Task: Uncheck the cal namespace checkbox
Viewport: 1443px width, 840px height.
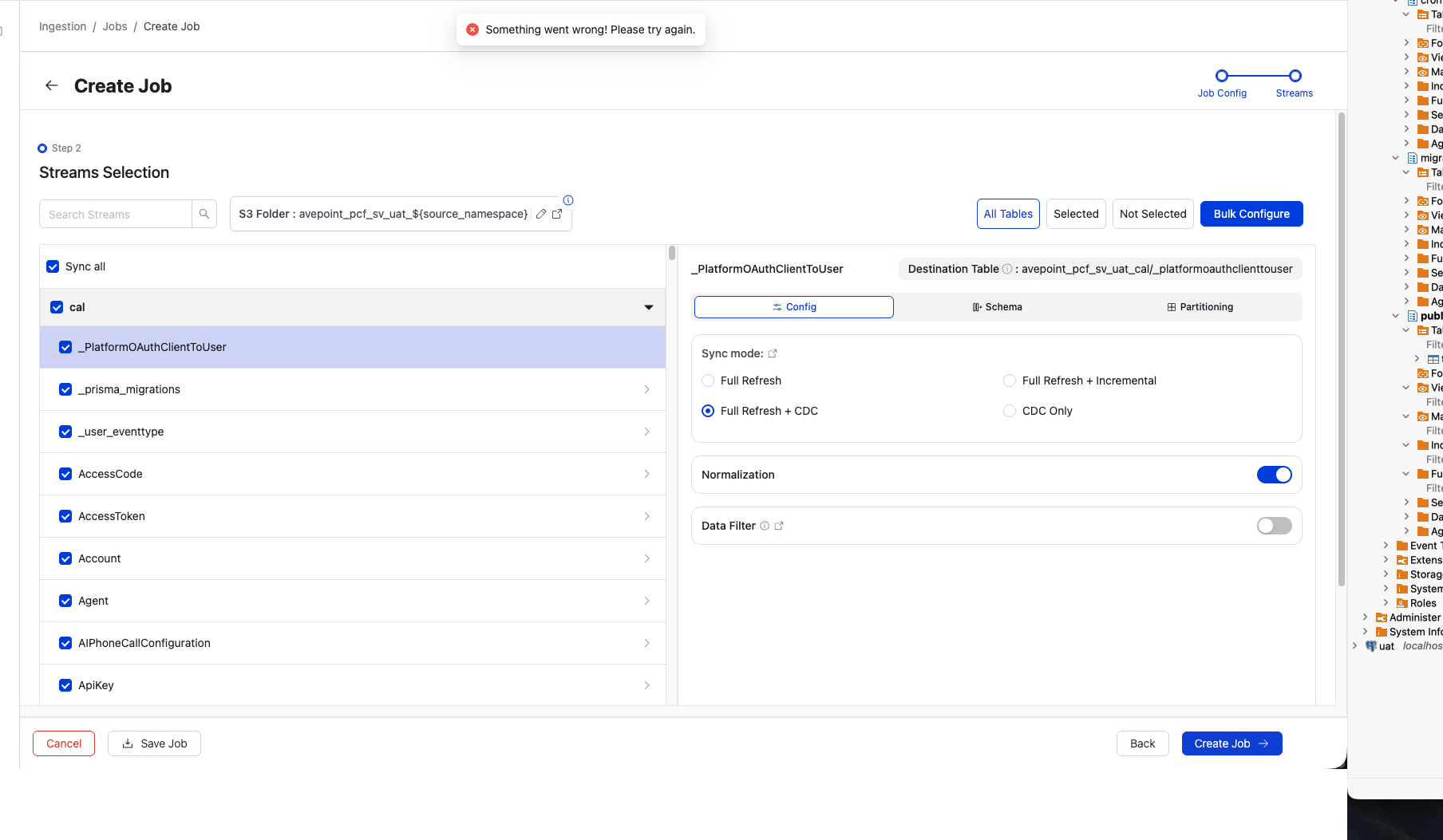Action: (x=57, y=307)
